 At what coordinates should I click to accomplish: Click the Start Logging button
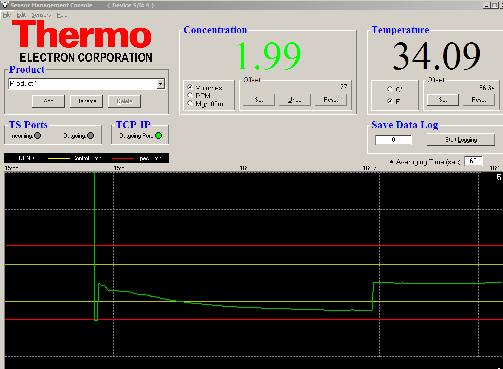point(461,140)
